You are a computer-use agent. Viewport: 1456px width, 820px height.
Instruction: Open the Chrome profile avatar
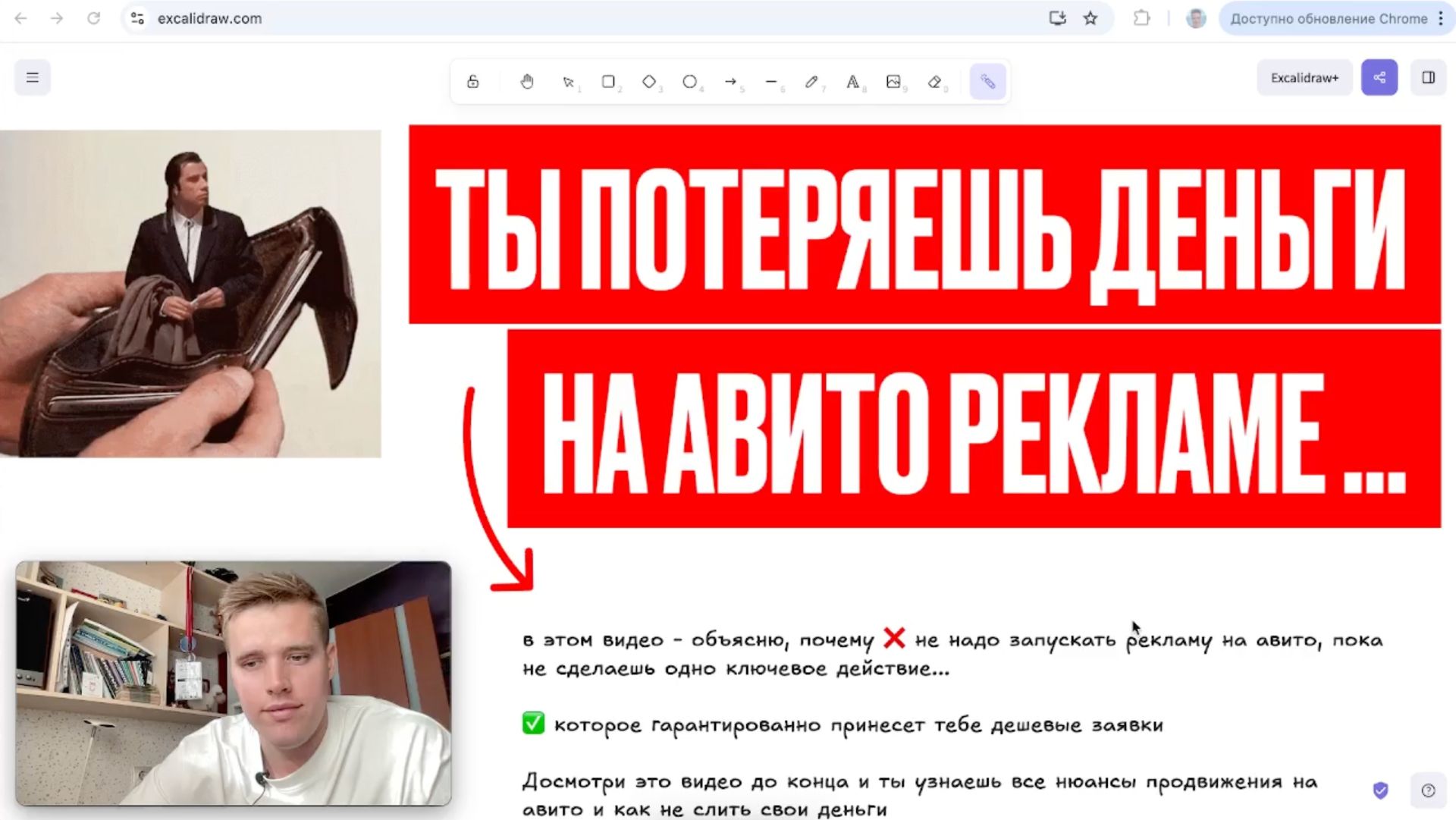click(1196, 18)
